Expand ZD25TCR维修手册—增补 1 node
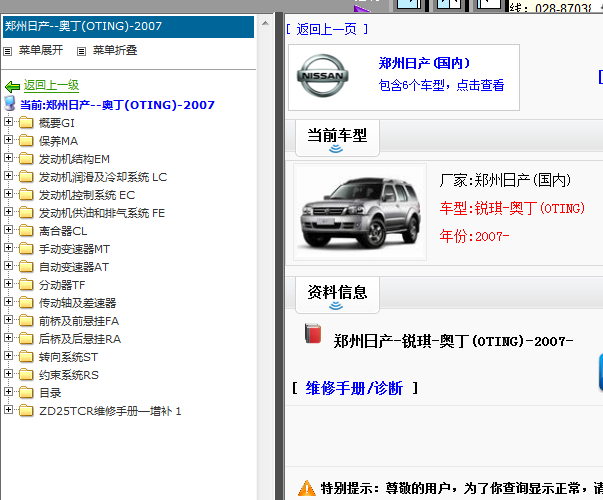 tap(8, 410)
